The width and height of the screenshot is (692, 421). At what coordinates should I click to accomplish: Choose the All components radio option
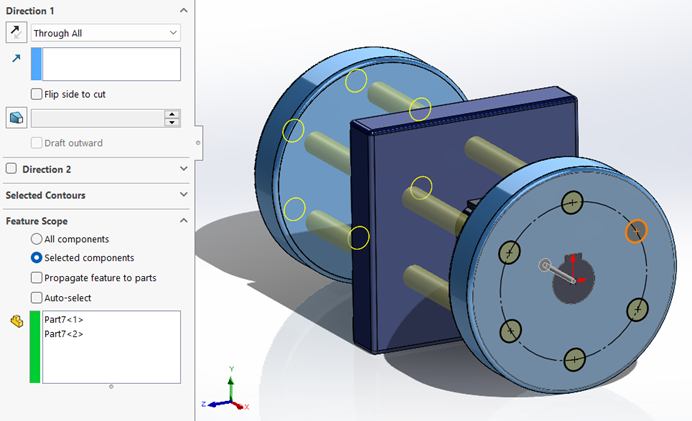click(37, 239)
